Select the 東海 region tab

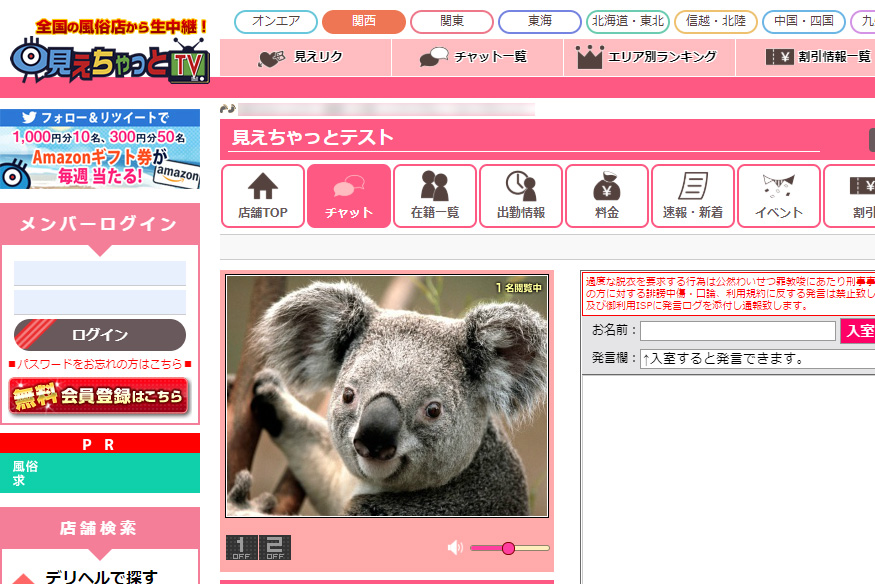(x=540, y=21)
